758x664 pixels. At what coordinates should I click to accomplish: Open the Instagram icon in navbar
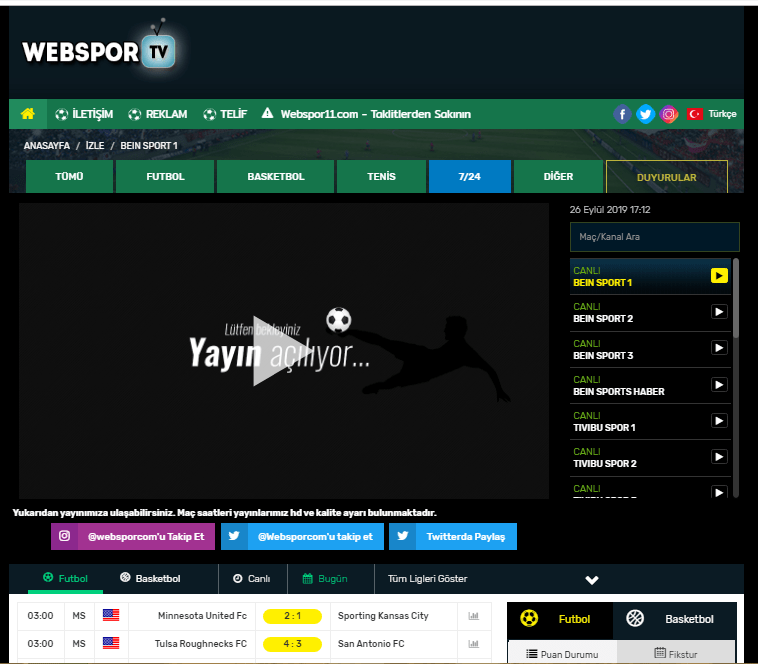pos(669,114)
